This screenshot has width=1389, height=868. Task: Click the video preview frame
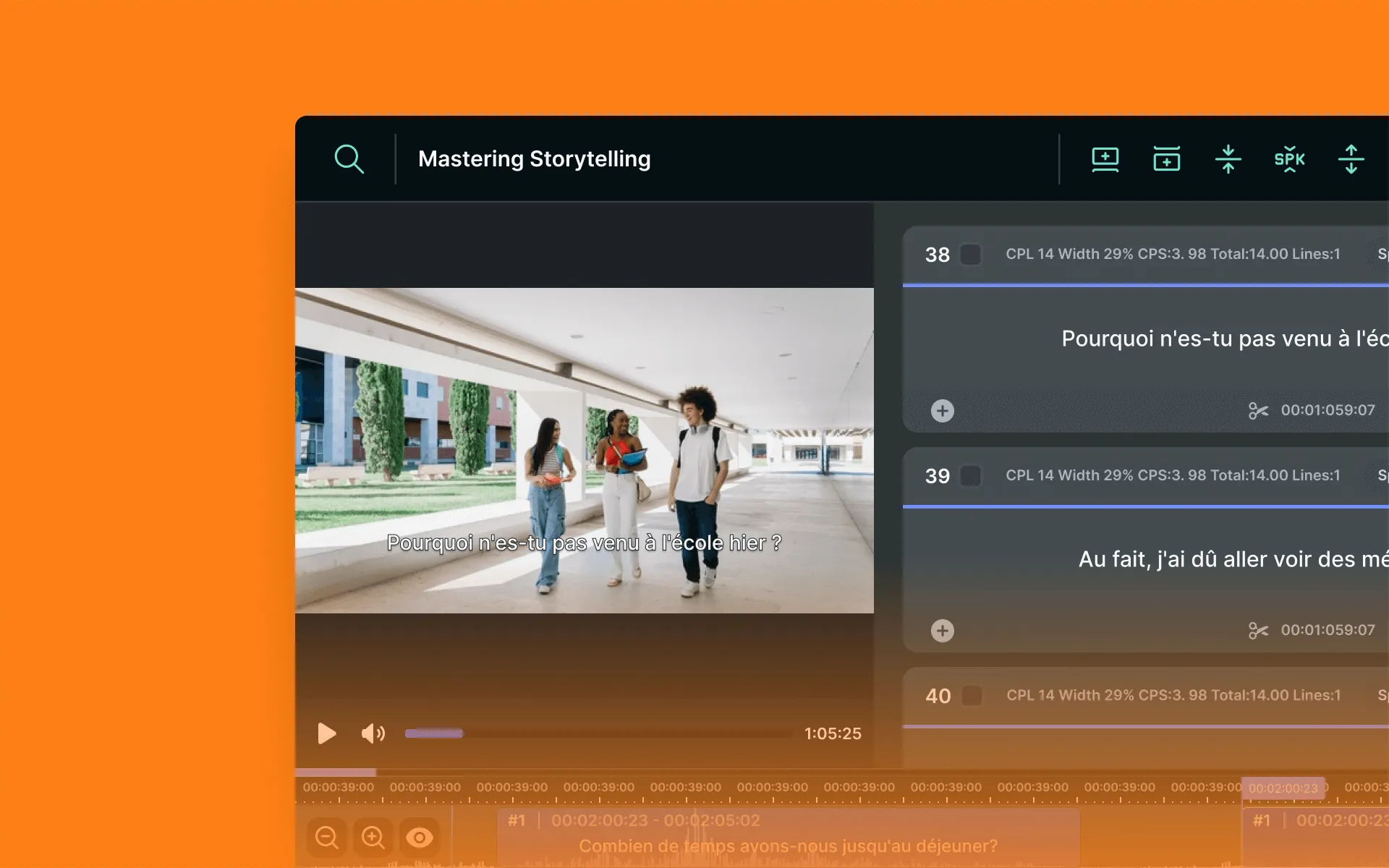pyautogui.click(x=585, y=451)
